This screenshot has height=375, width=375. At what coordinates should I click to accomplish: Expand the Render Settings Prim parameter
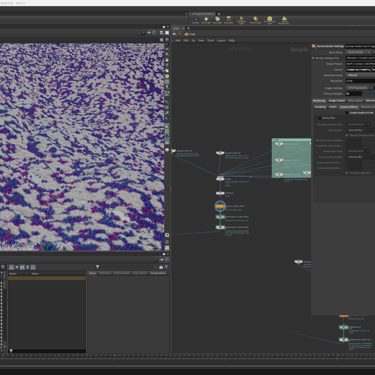pos(313,58)
